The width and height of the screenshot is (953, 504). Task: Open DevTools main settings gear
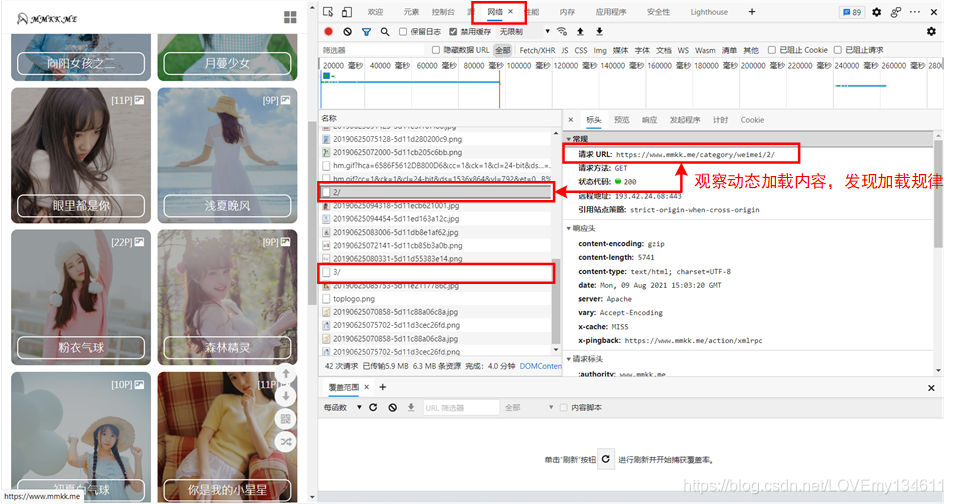coord(876,12)
